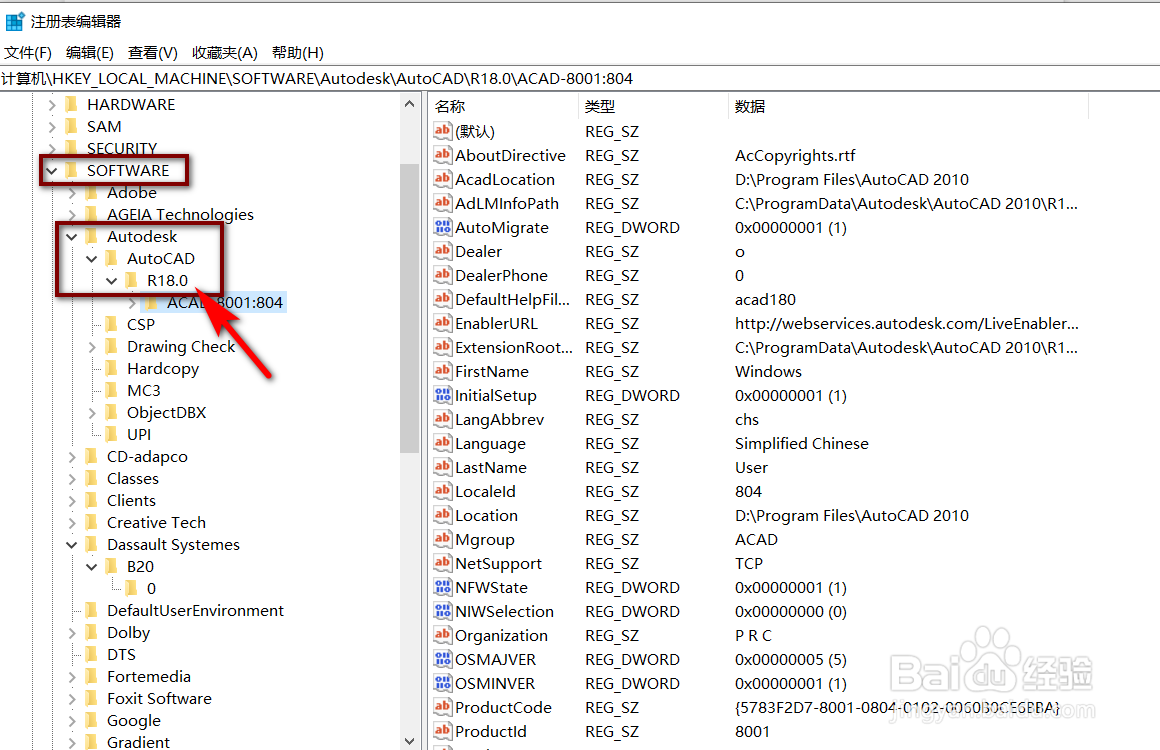Click the CSP folder icon

[x=112, y=324]
